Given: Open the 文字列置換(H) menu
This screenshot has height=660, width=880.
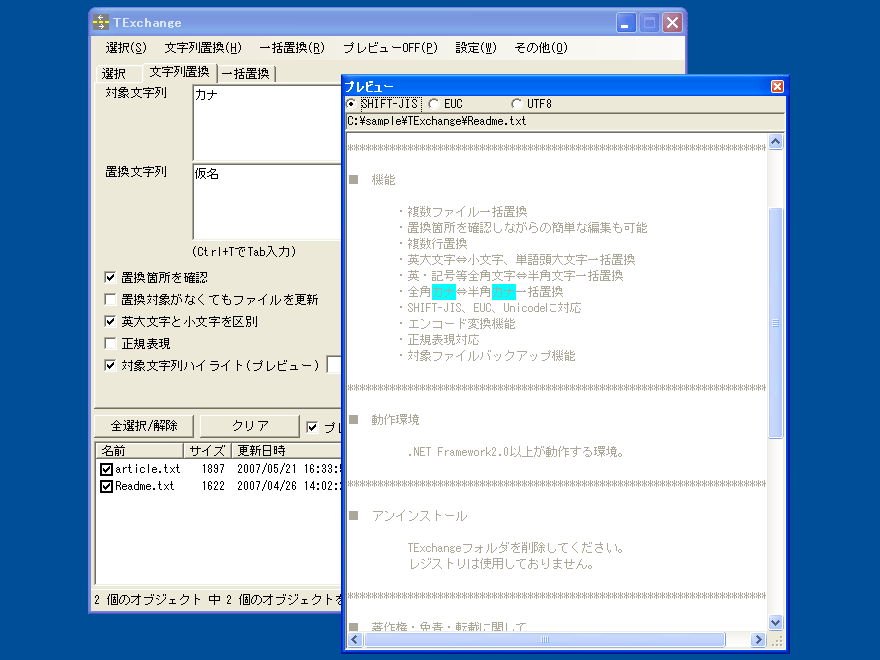Looking at the screenshot, I should [203, 48].
